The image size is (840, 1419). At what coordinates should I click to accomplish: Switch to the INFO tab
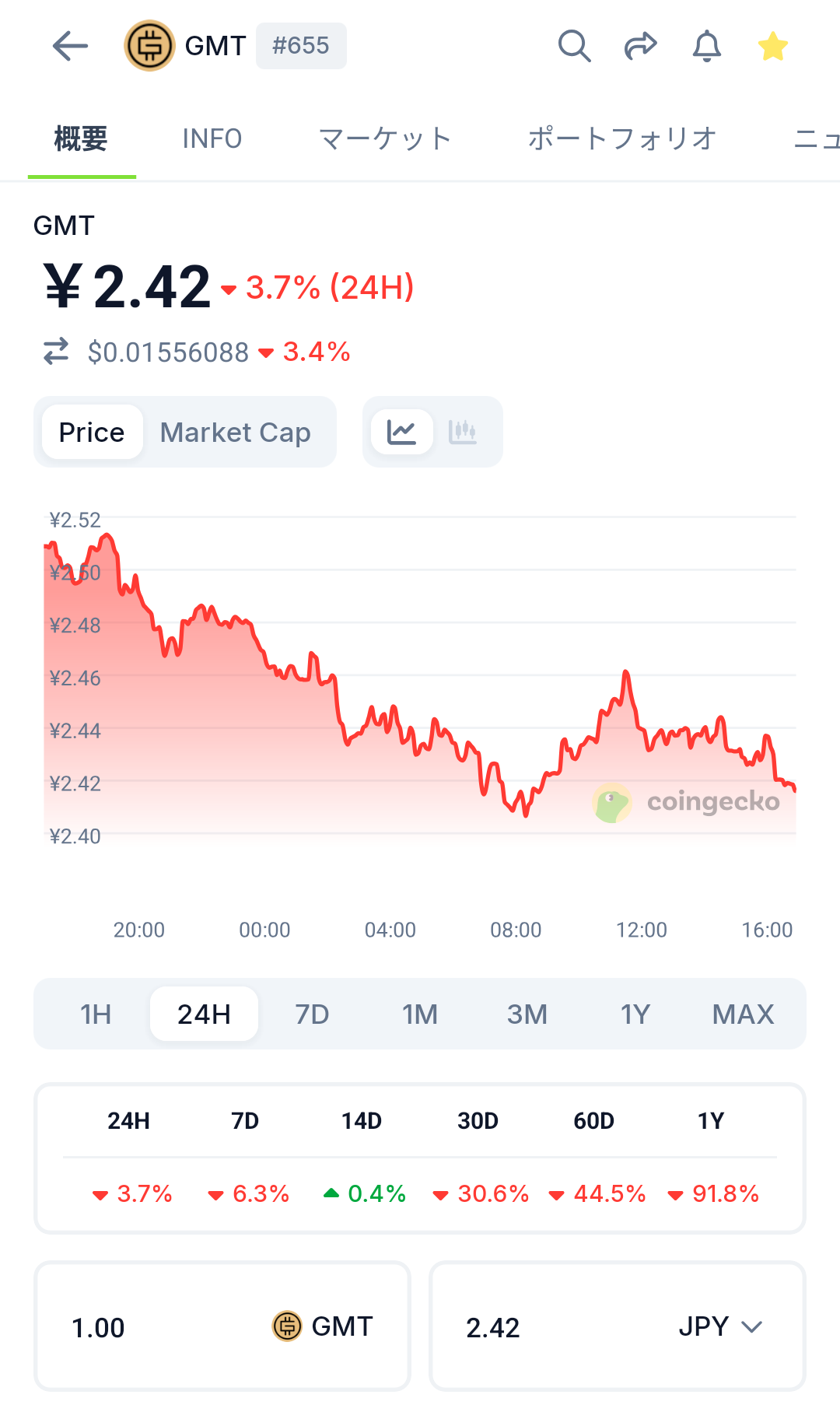coord(212,139)
